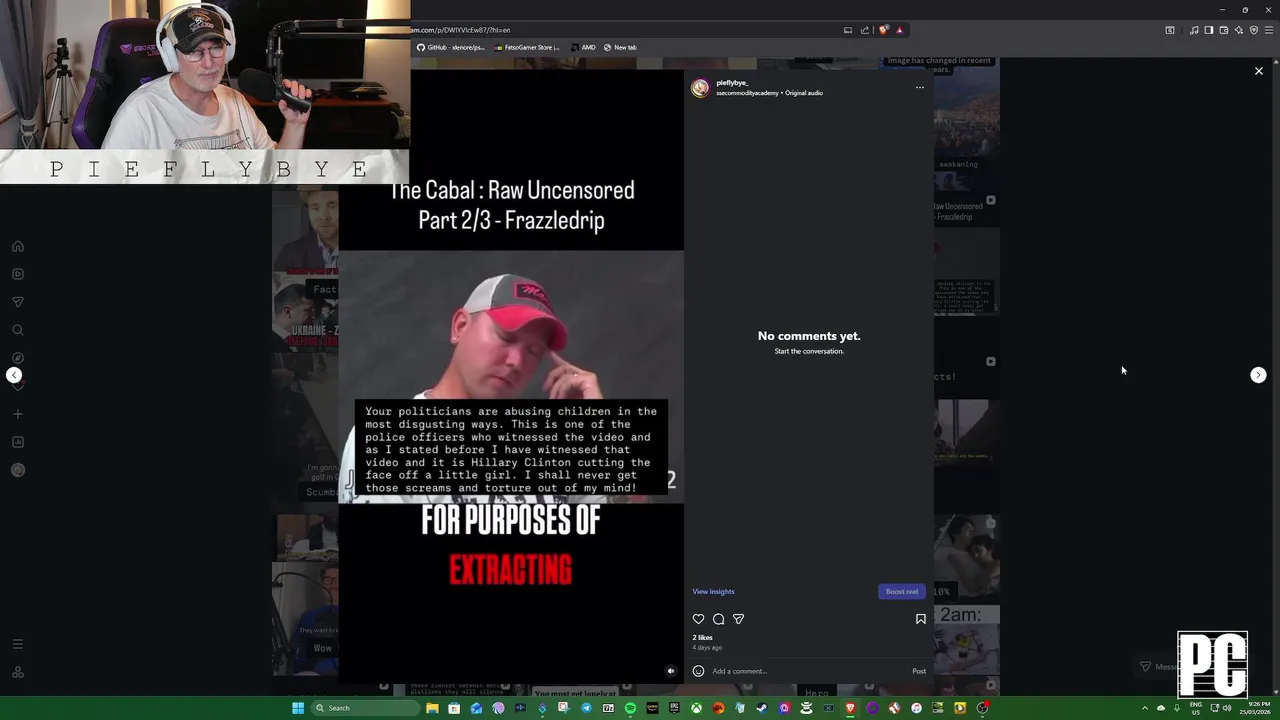
Task: Open the ENG US language switcher
Action: (1196, 708)
